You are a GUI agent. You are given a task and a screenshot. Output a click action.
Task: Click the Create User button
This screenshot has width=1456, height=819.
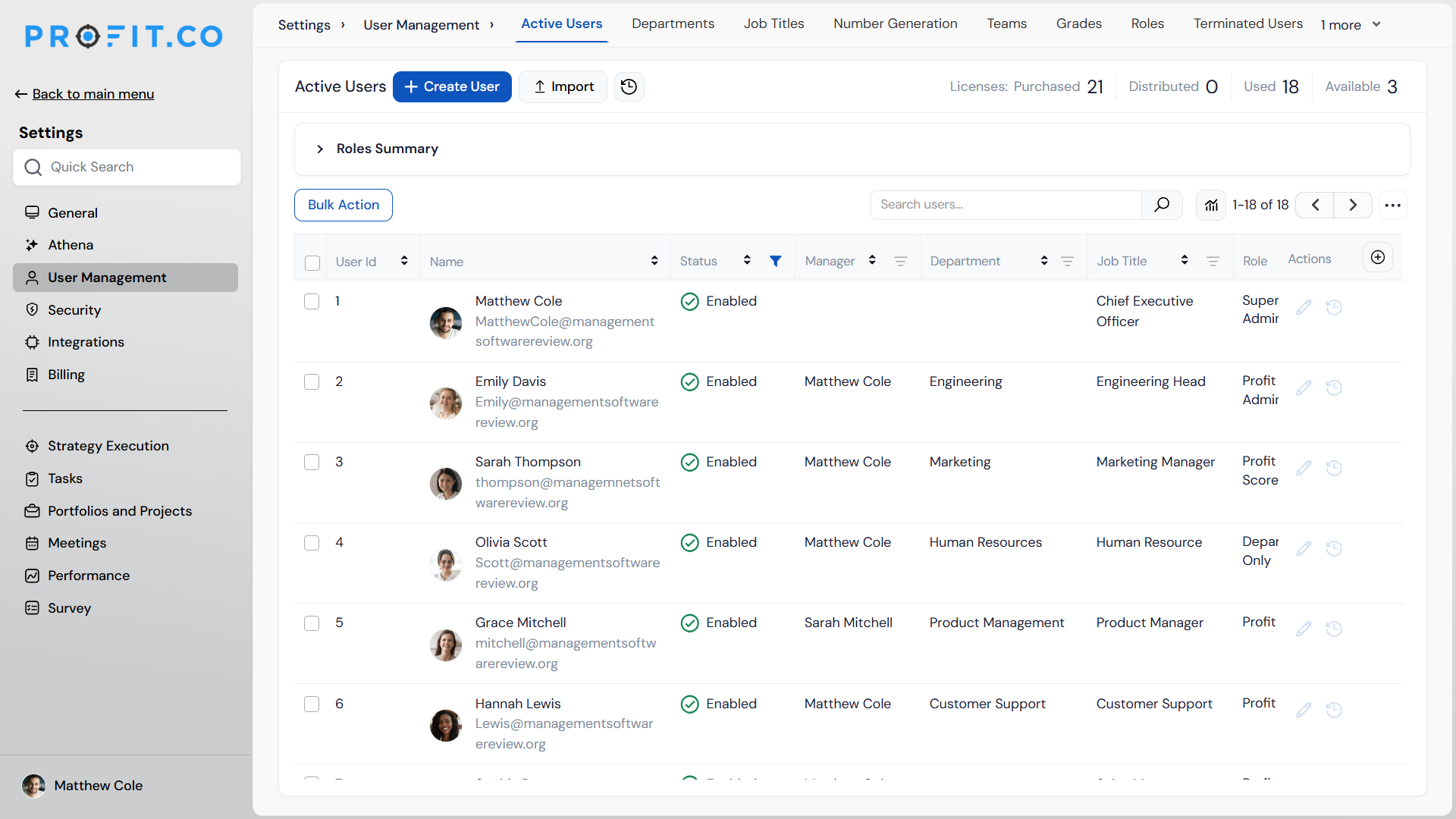[x=452, y=87]
